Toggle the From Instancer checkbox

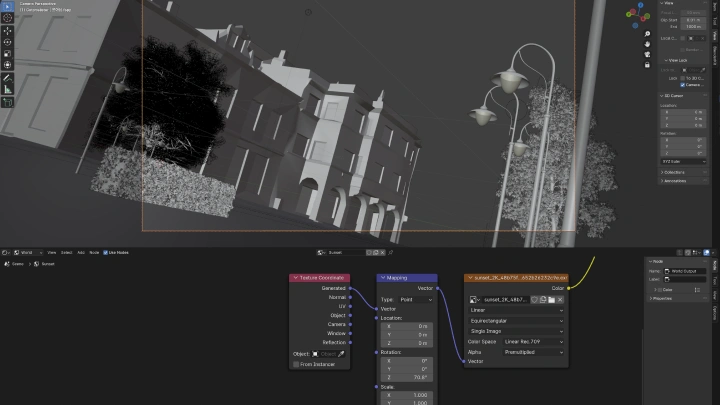coord(297,364)
